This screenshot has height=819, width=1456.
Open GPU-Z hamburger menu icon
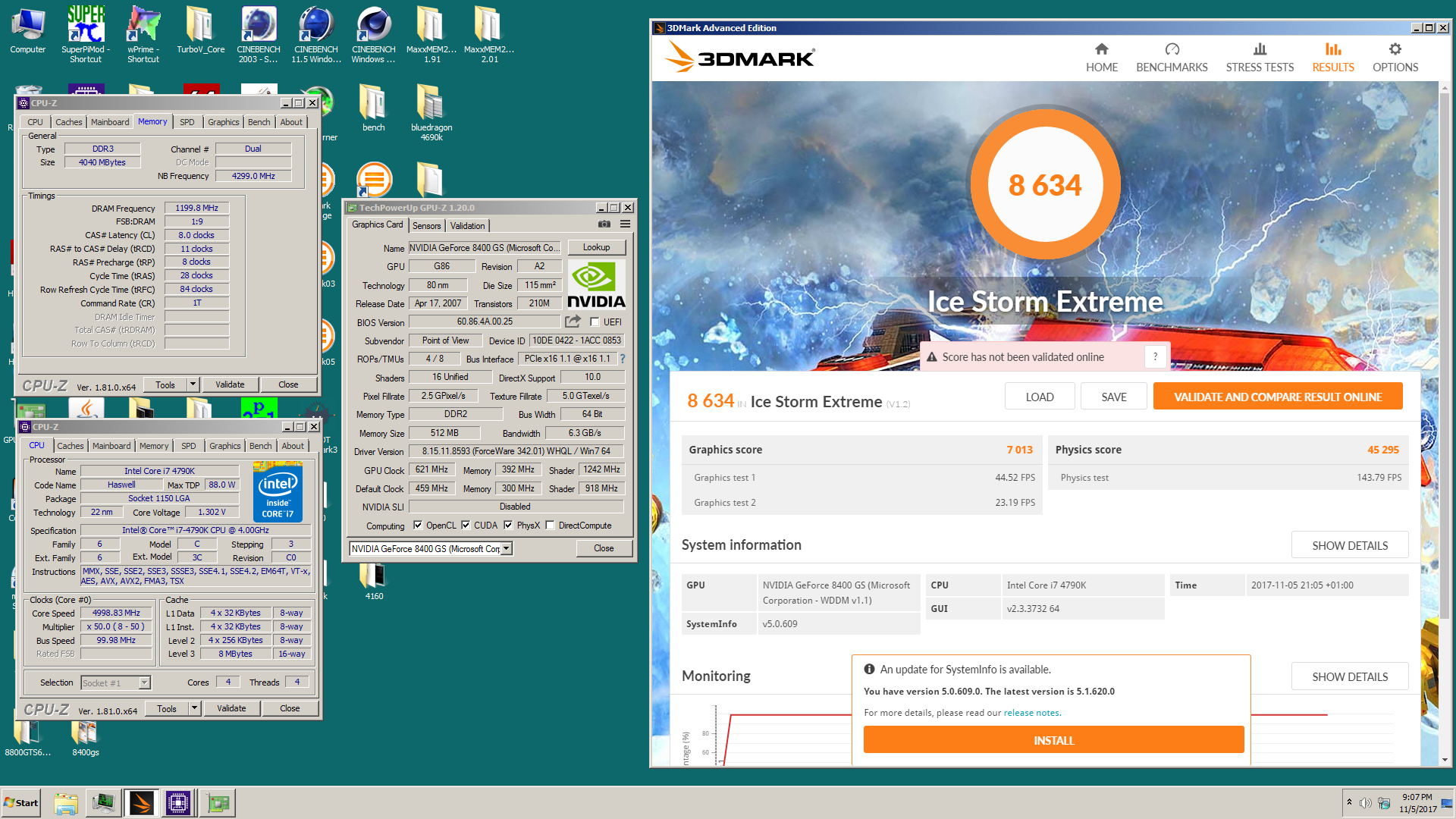626,224
